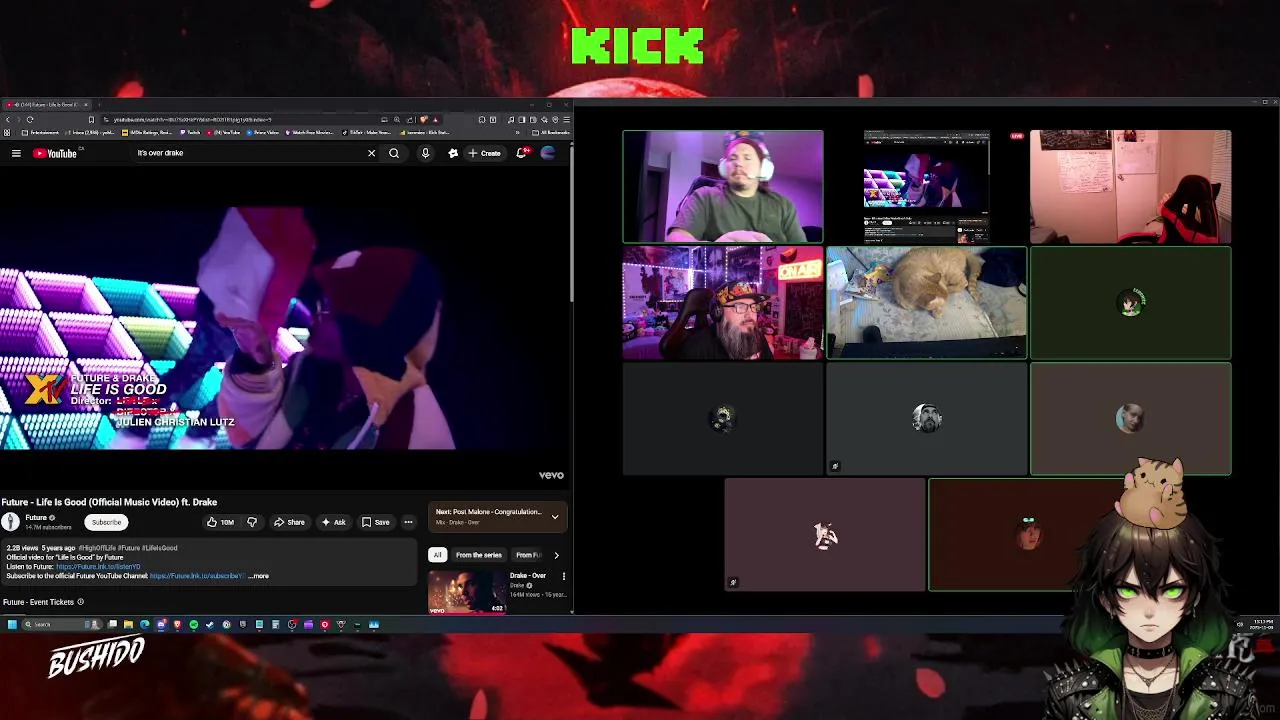1280x720 pixels.
Task: Open the YouTube account avatar menu
Action: 547,153
